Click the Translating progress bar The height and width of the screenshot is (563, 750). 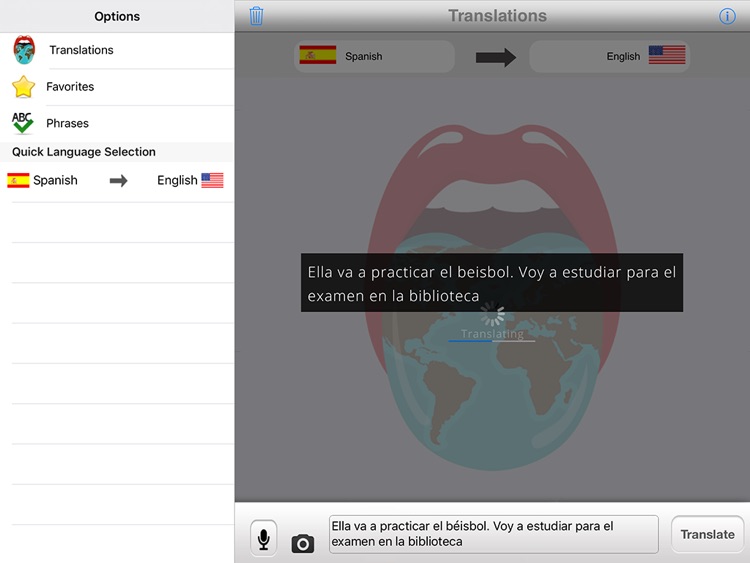[491, 341]
